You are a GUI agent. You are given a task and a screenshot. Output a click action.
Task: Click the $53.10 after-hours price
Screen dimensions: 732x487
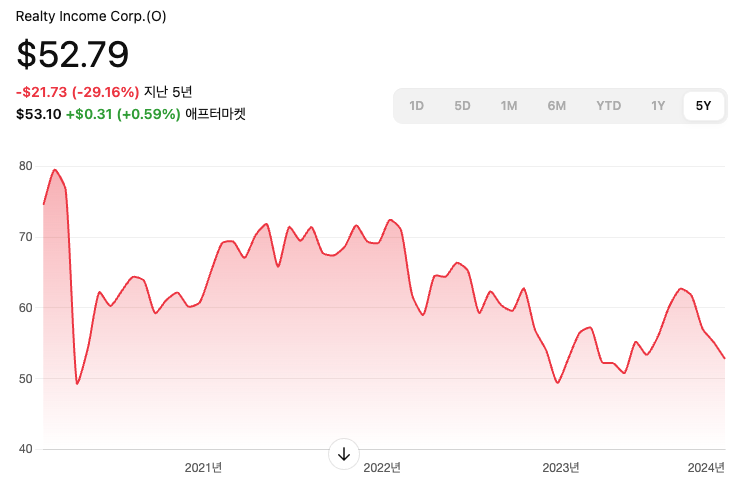pos(39,114)
